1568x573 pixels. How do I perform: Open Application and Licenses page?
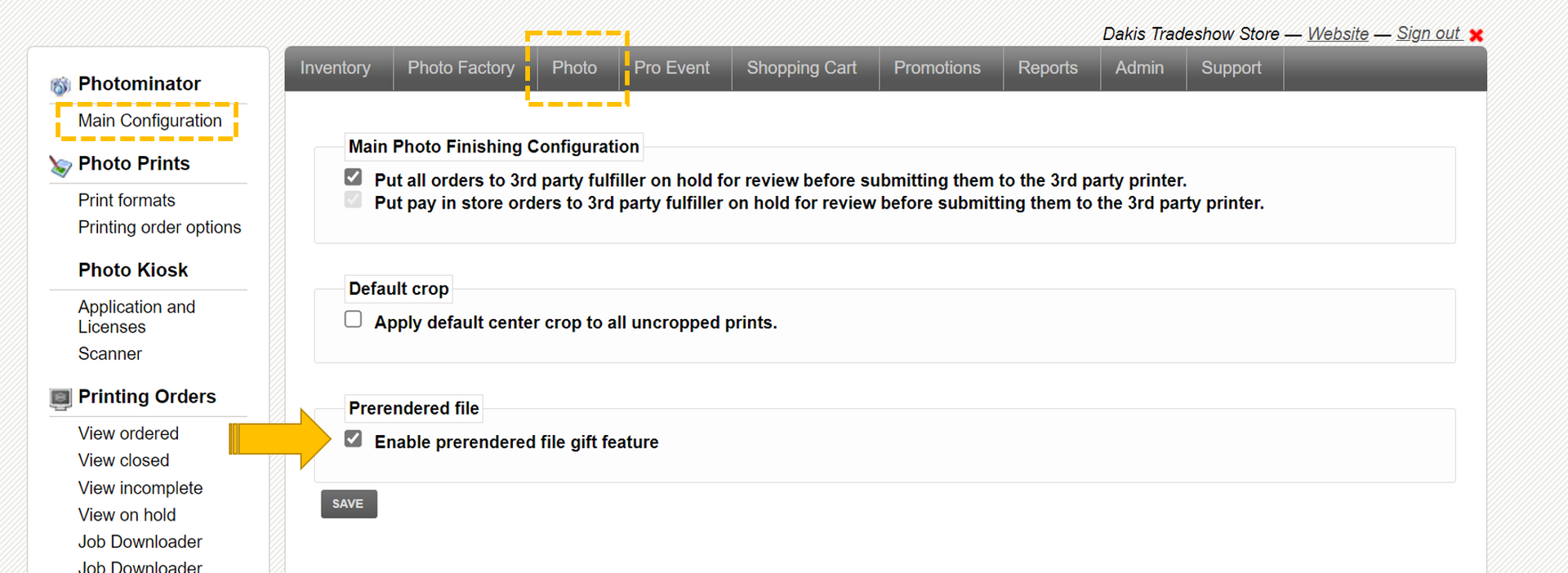coord(136,317)
